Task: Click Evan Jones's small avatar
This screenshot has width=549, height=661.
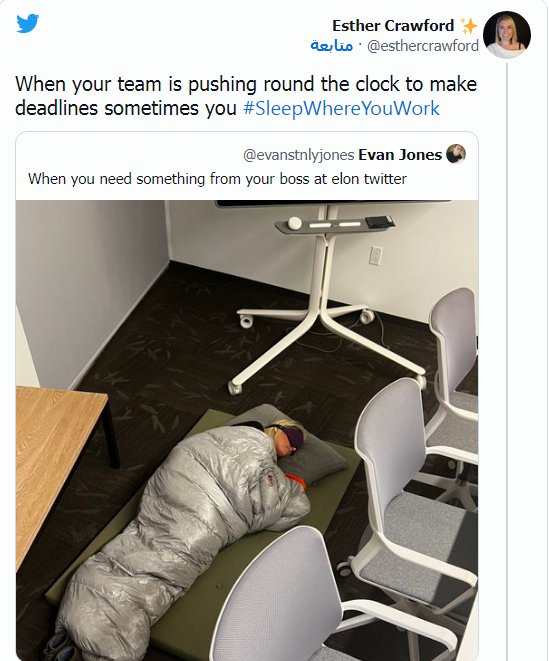Action: (456, 154)
